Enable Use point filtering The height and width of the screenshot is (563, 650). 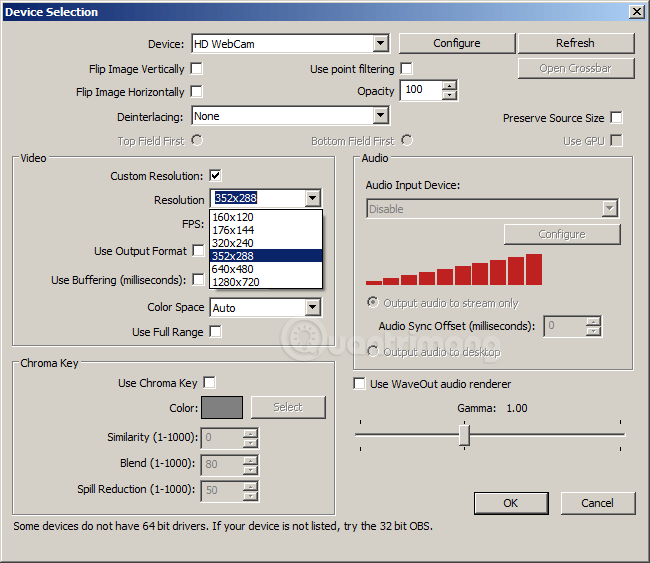(406, 69)
